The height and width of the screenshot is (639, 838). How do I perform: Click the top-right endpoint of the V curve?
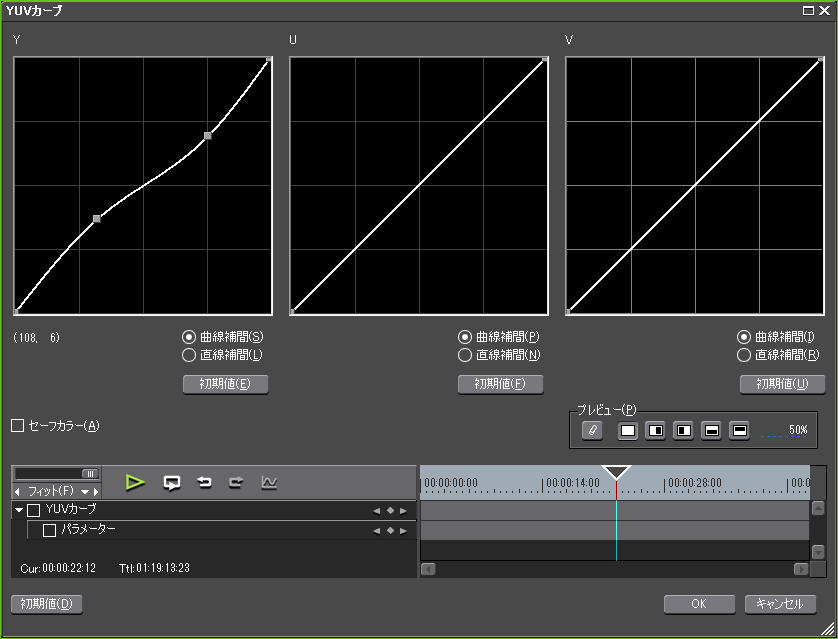pos(821,59)
